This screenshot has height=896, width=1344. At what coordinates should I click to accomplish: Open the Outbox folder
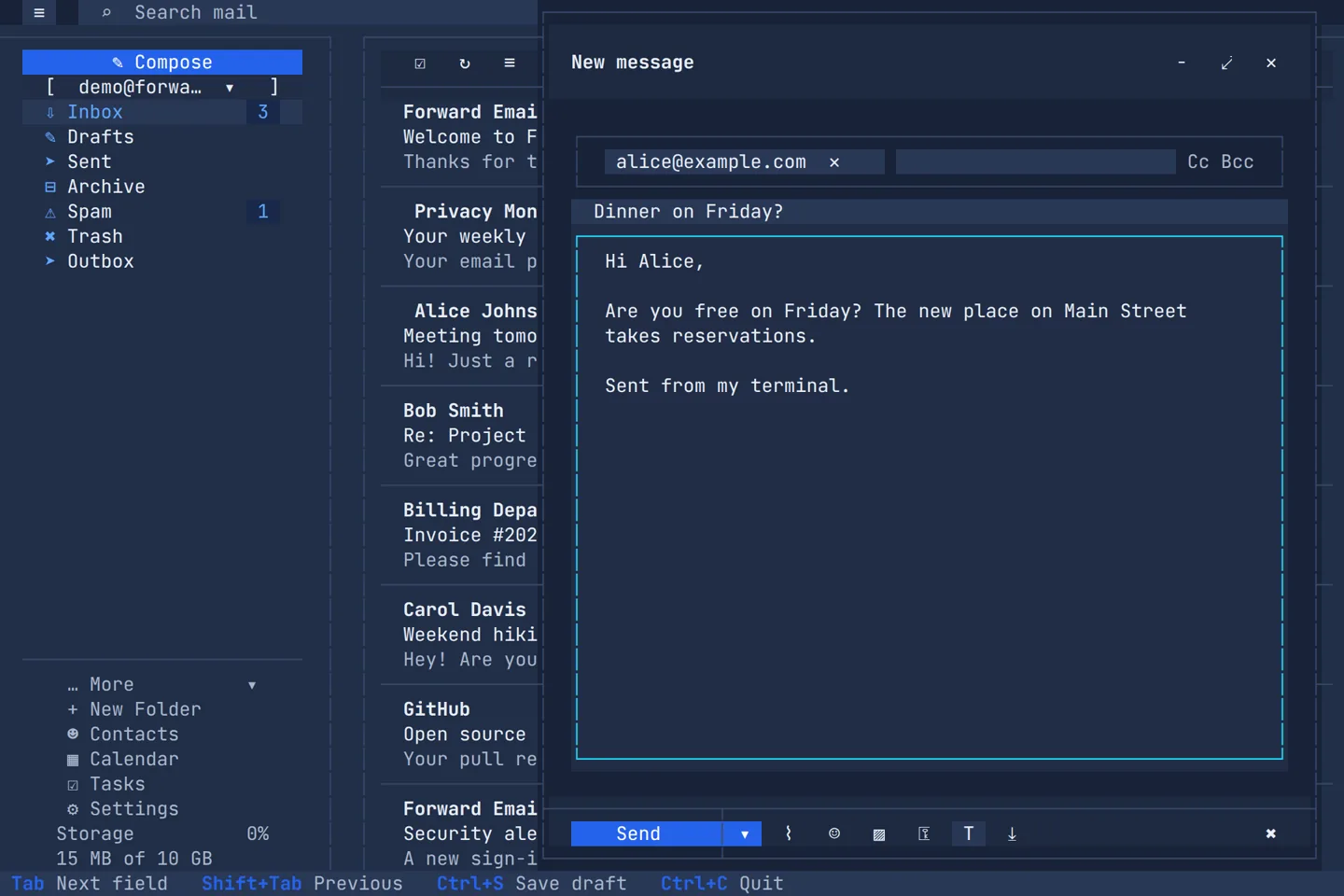tap(162, 261)
